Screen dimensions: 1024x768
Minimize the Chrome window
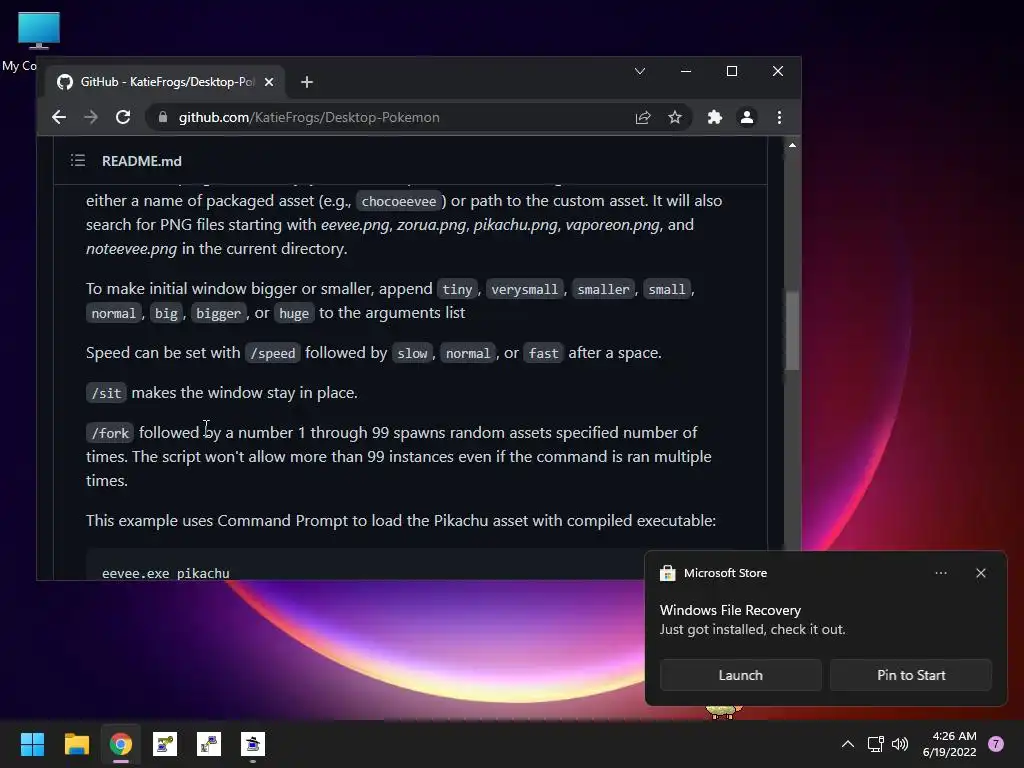686,71
